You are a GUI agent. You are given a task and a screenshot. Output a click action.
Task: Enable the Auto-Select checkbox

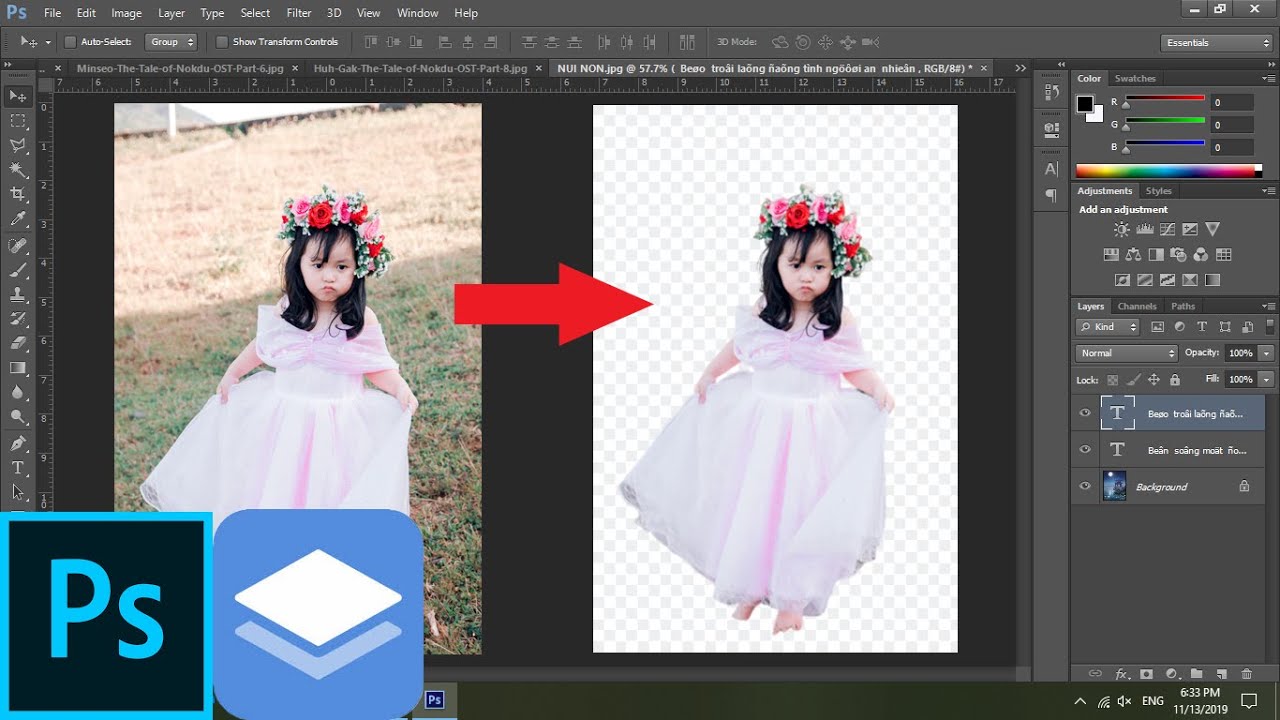[x=70, y=42]
